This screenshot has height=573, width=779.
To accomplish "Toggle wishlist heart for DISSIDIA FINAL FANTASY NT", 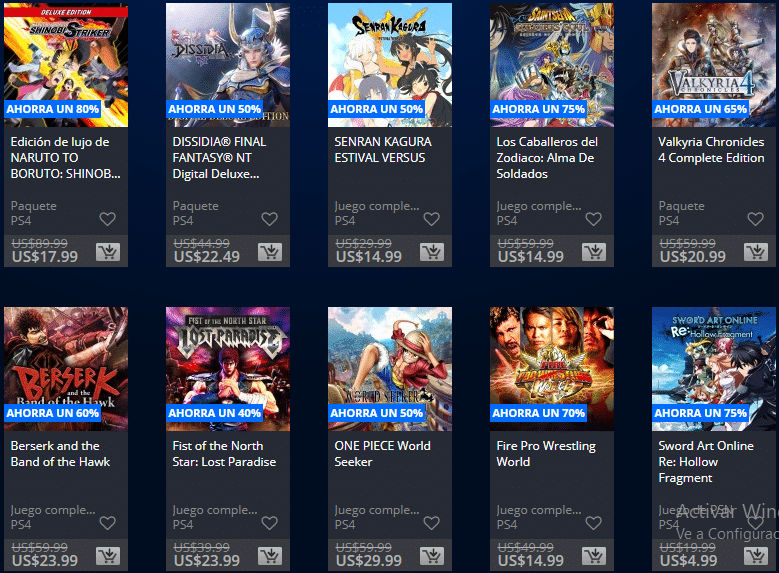I will 269,219.
